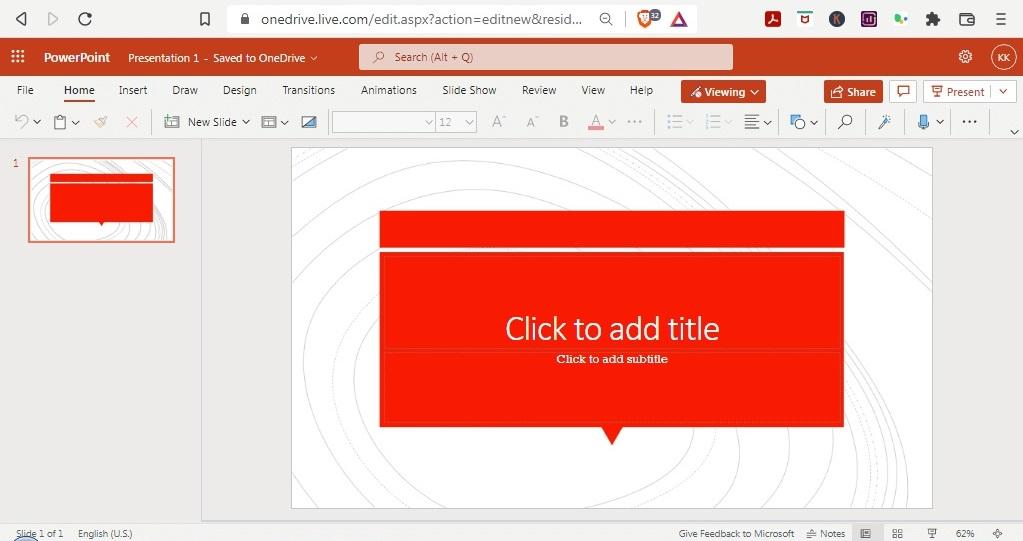Undo the last action
The width and height of the screenshot is (1023, 541).
point(22,121)
